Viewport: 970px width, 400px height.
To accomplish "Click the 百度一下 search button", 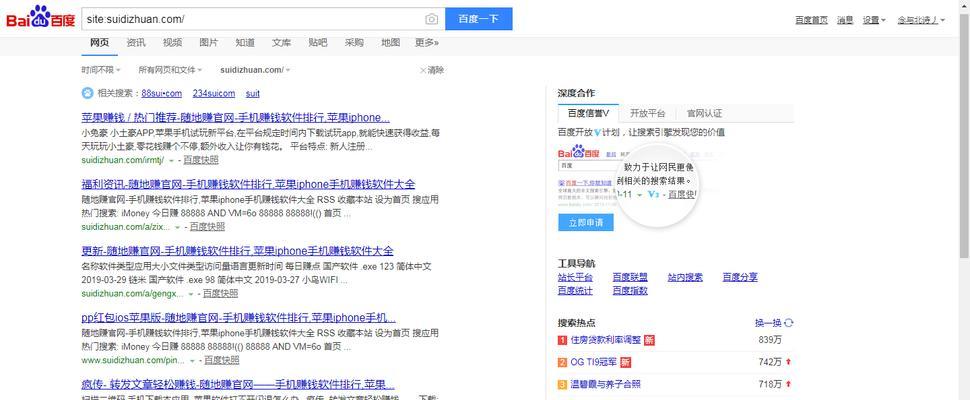I will coord(479,19).
